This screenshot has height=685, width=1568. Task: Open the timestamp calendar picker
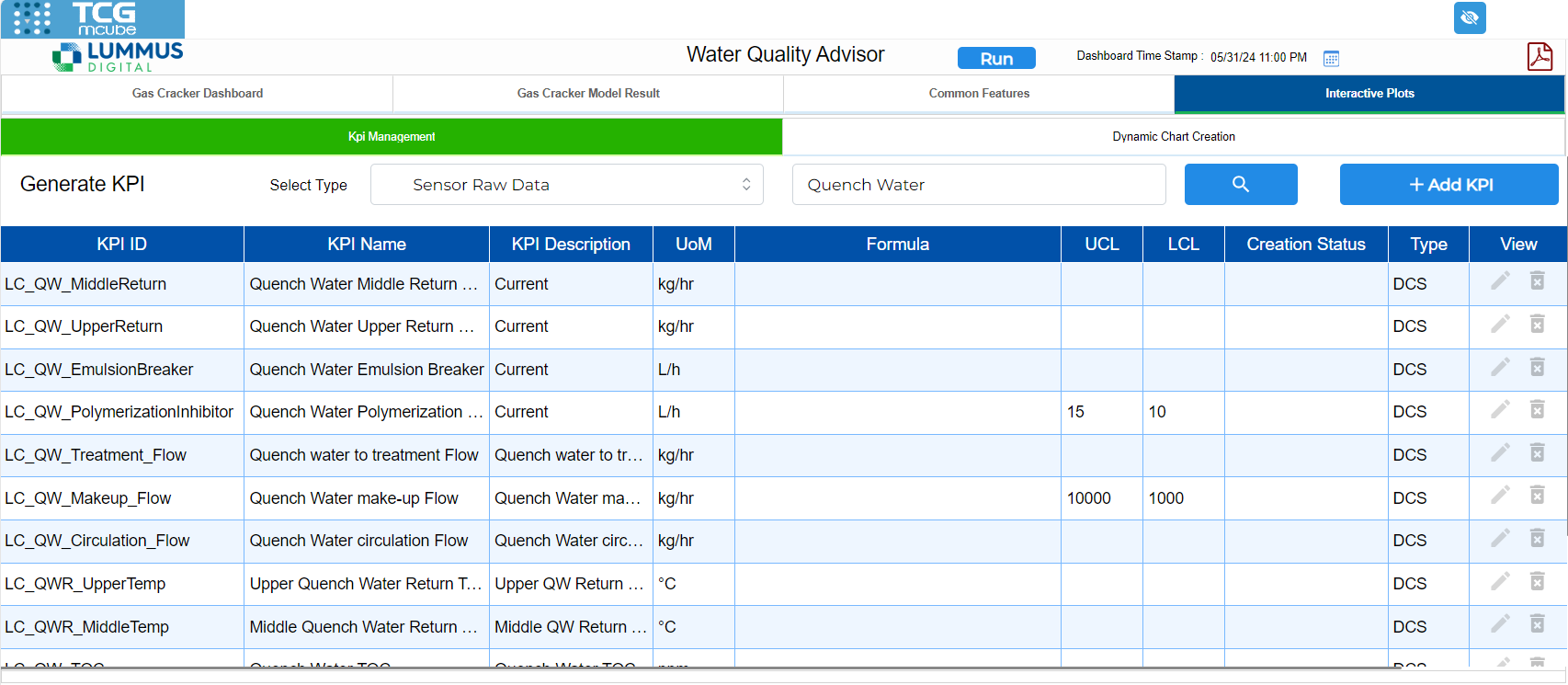(1330, 58)
